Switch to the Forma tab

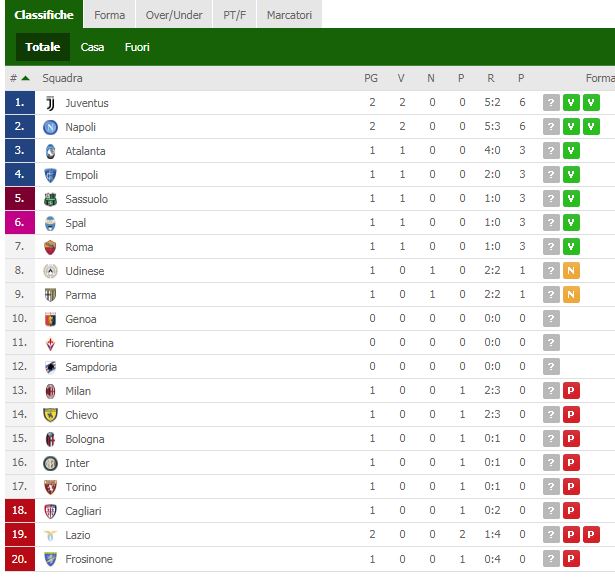(109, 15)
